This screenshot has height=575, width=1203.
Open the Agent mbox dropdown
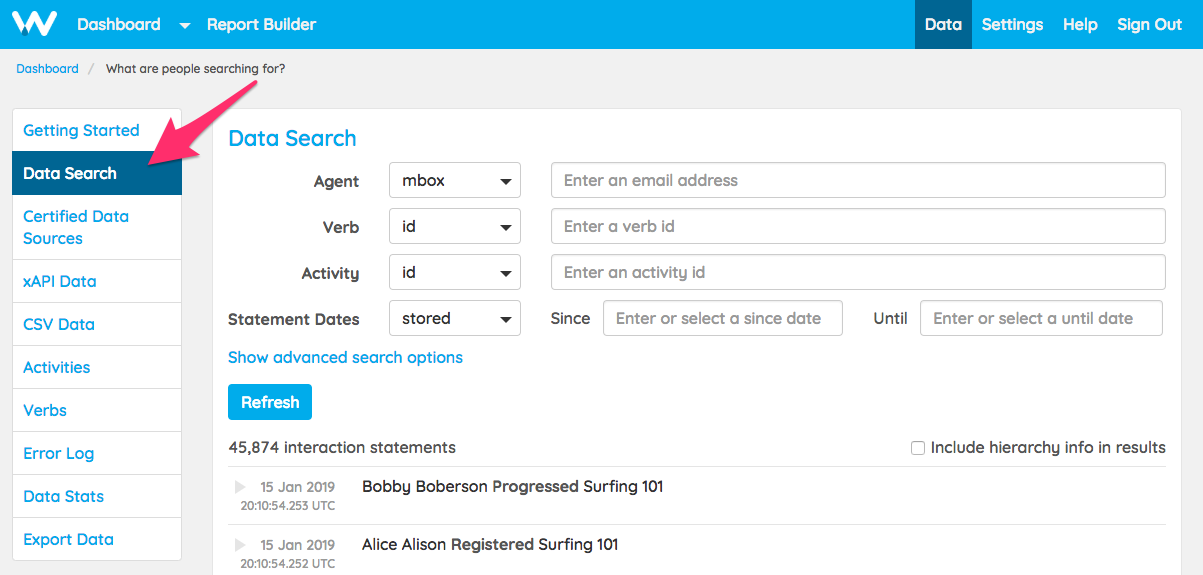click(455, 181)
